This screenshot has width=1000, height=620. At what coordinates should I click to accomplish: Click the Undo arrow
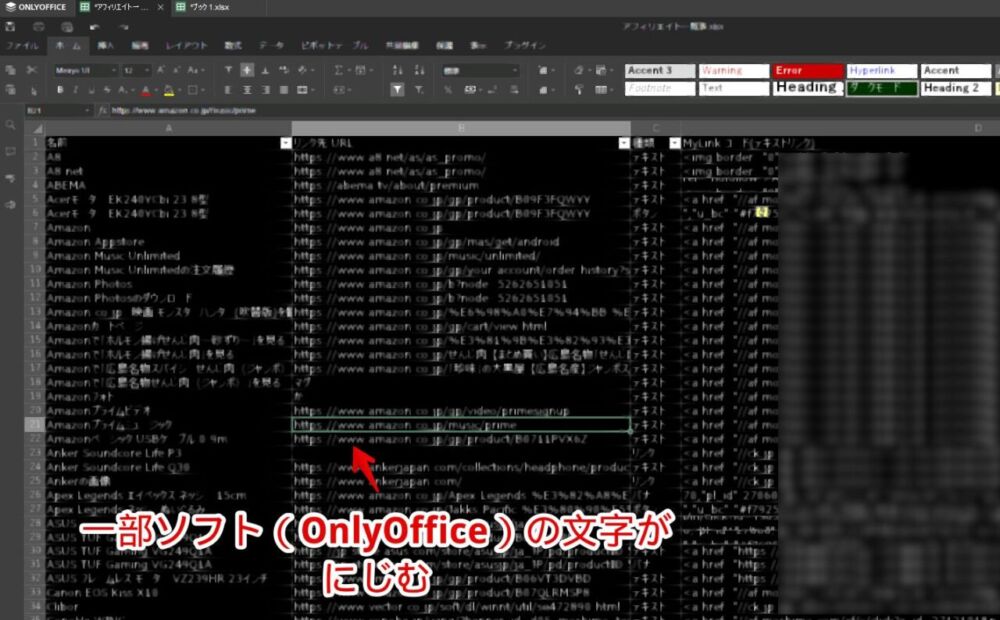[94, 27]
